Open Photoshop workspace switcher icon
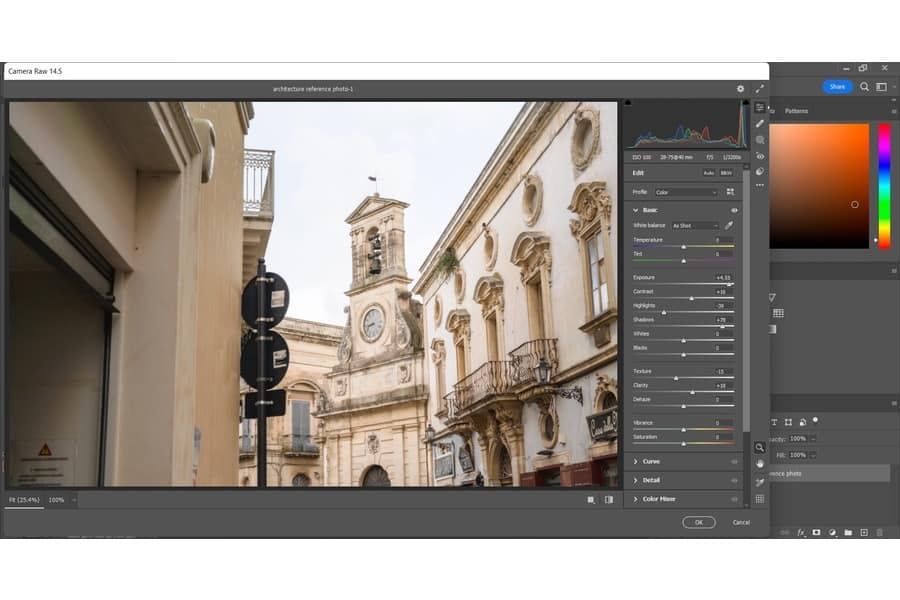 point(882,87)
